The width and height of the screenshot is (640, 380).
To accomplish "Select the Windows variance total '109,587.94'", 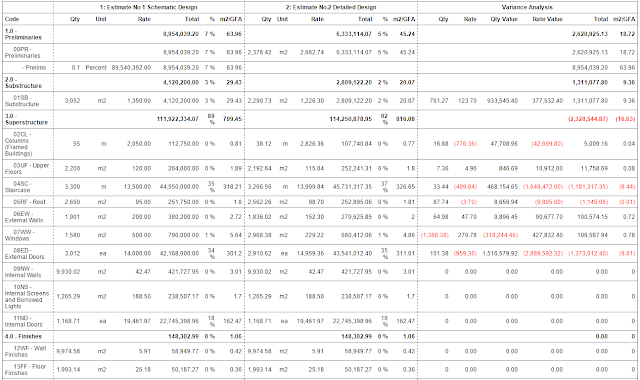I will pyautogui.click(x=593, y=236).
